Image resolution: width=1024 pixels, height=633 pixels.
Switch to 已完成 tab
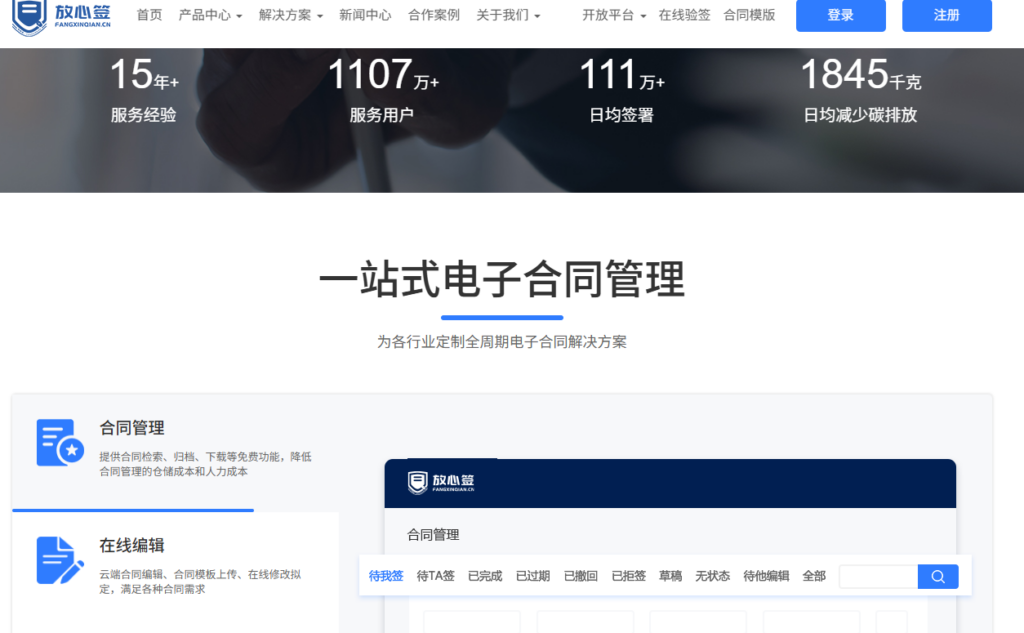click(x=485, y=576)
